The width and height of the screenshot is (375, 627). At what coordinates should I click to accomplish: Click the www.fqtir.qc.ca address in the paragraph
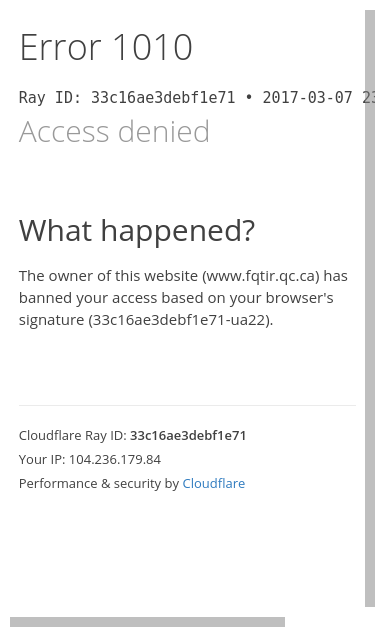[261, 276]
